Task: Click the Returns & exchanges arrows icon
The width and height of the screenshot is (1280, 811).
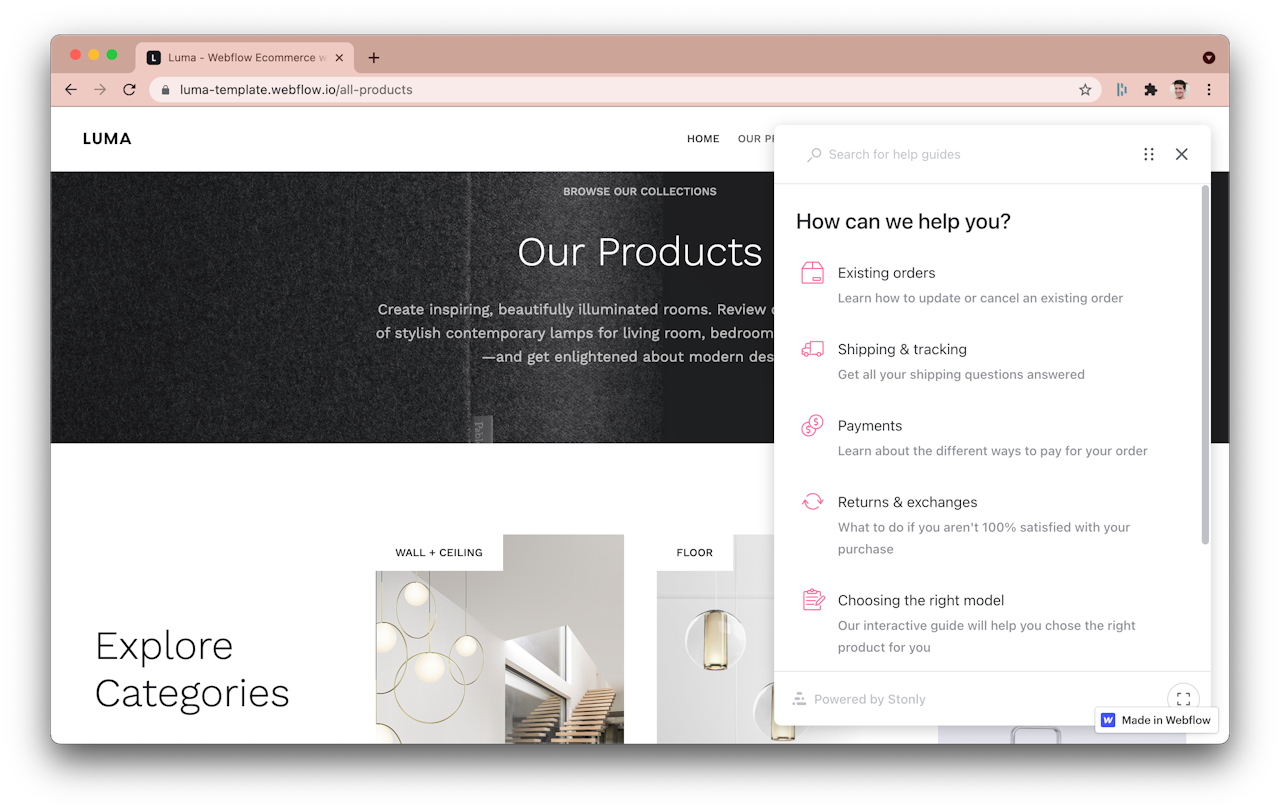Action: click(813, 502)
